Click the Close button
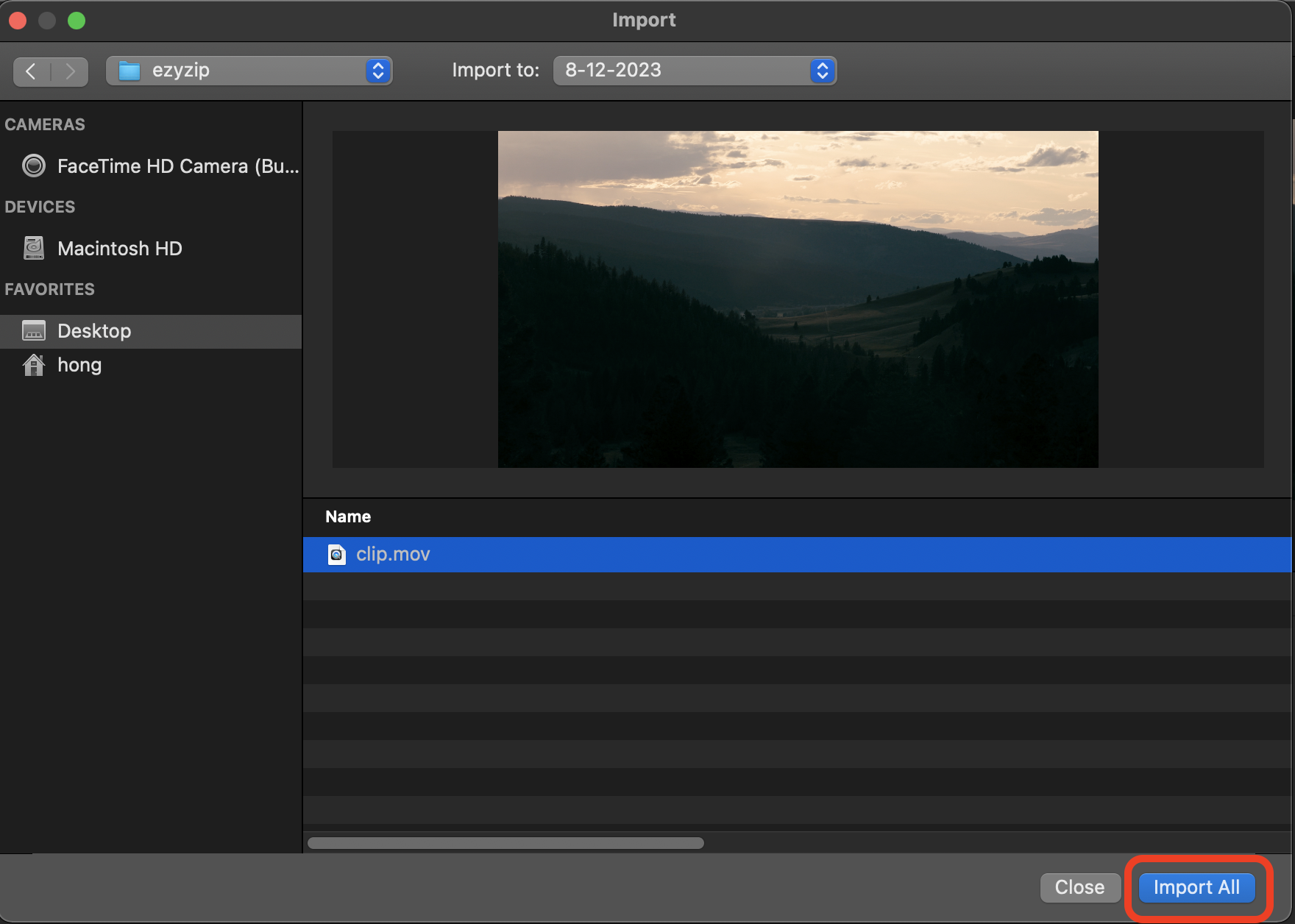This screenshot has height=924, width=1295. (1080, 888)
